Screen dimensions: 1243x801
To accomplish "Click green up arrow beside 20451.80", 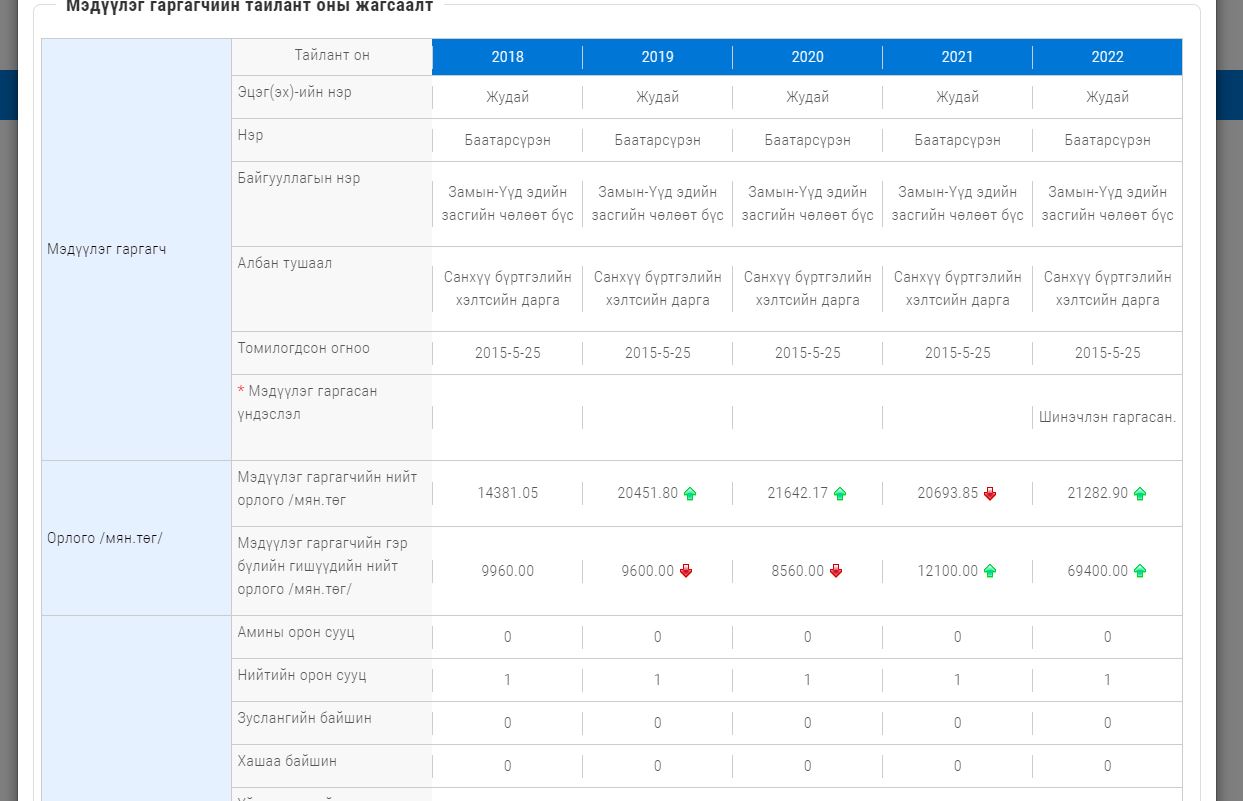I will 690,494.
